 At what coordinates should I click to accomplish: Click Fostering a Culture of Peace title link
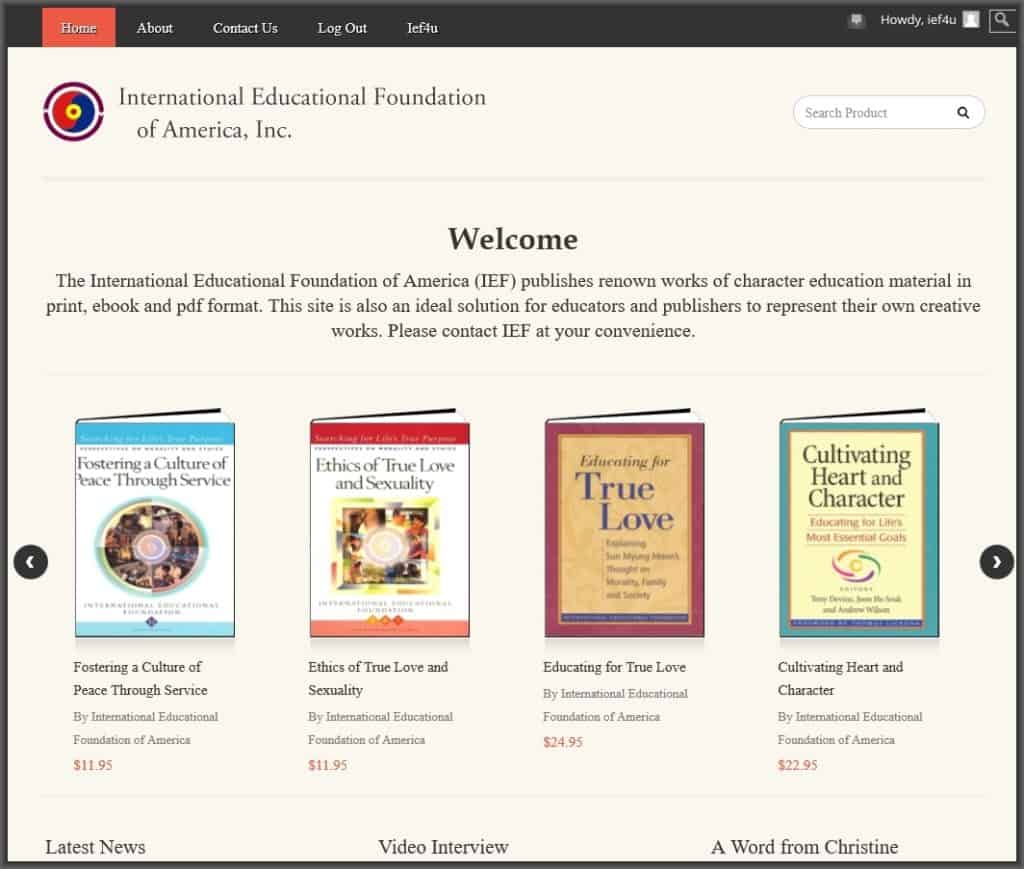[140, 678]
